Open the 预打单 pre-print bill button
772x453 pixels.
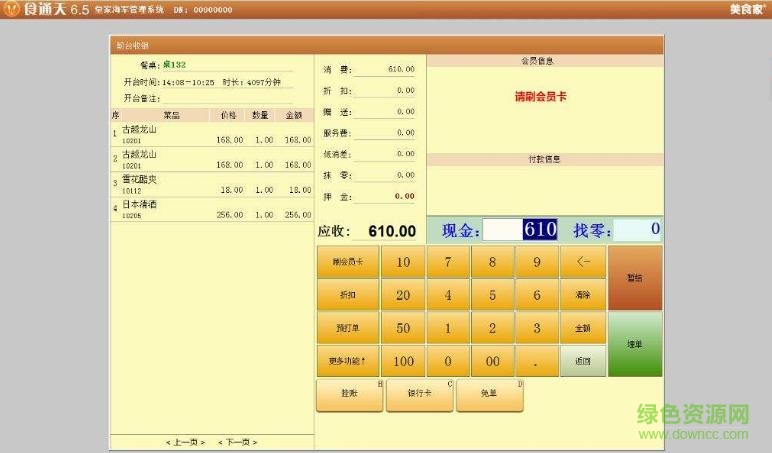click(x=347, y=328)
